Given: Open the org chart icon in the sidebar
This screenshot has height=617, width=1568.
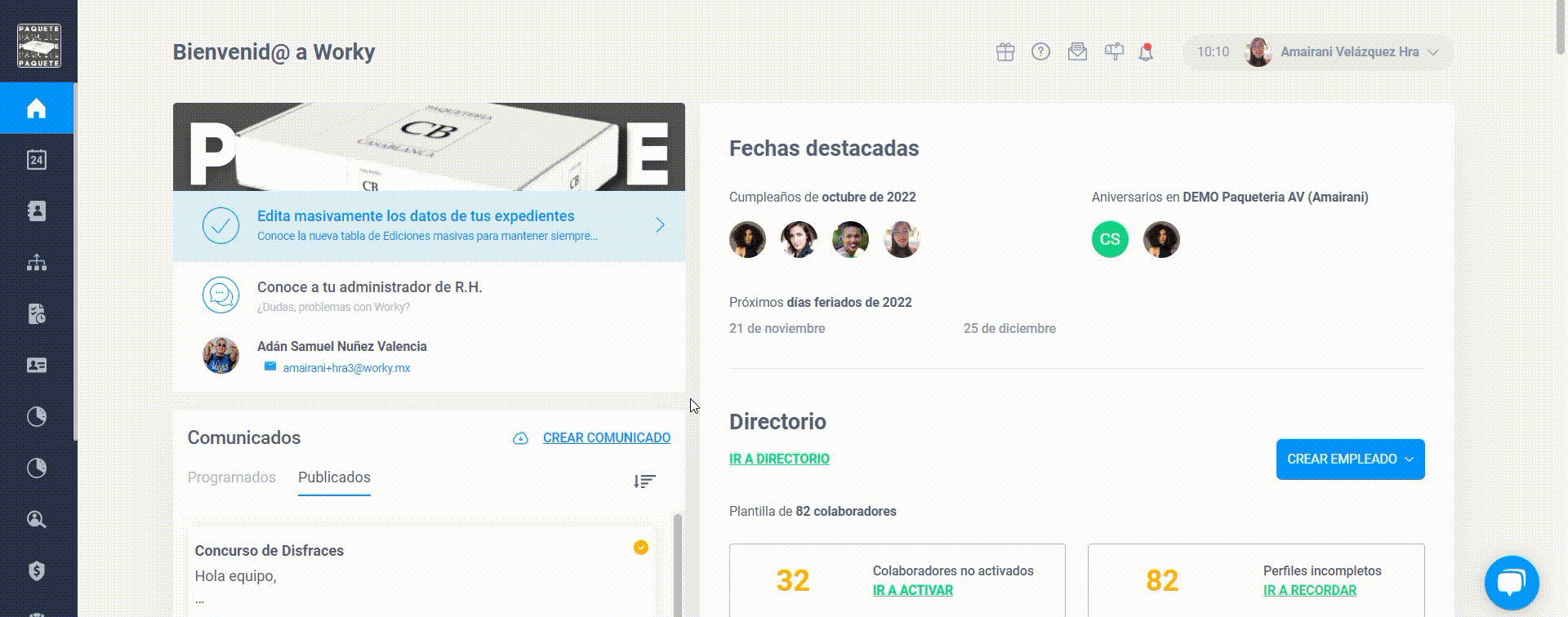Looking at the screenshot, I should tap(36, 263).
